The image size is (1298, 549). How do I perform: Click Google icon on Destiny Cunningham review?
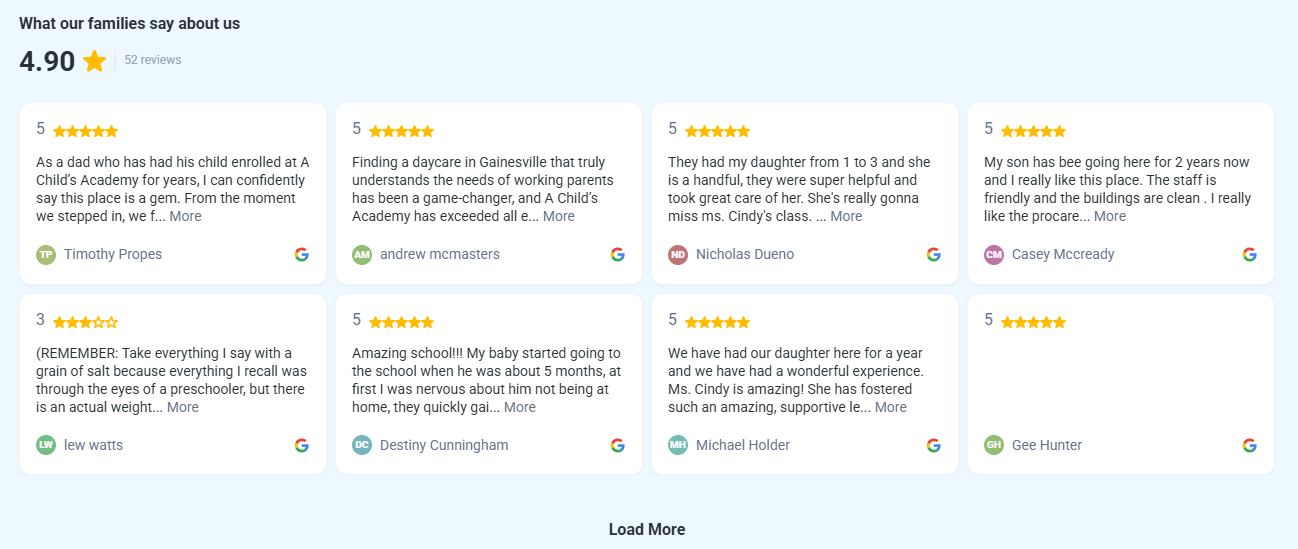pyautogui.click(x=618, y=445)
